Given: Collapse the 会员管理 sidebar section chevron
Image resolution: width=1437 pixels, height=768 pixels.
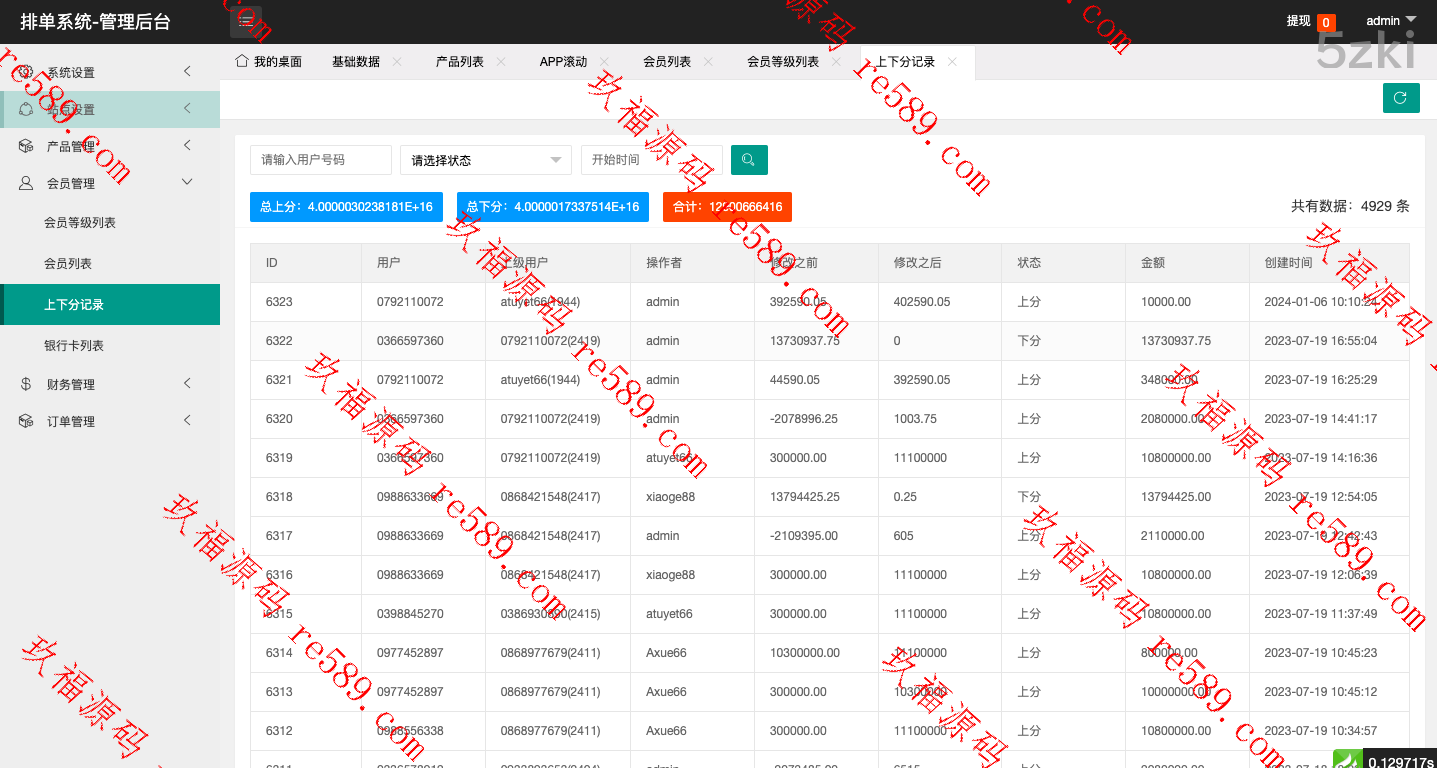Looking at the screenshot, I should click(187, 182).
